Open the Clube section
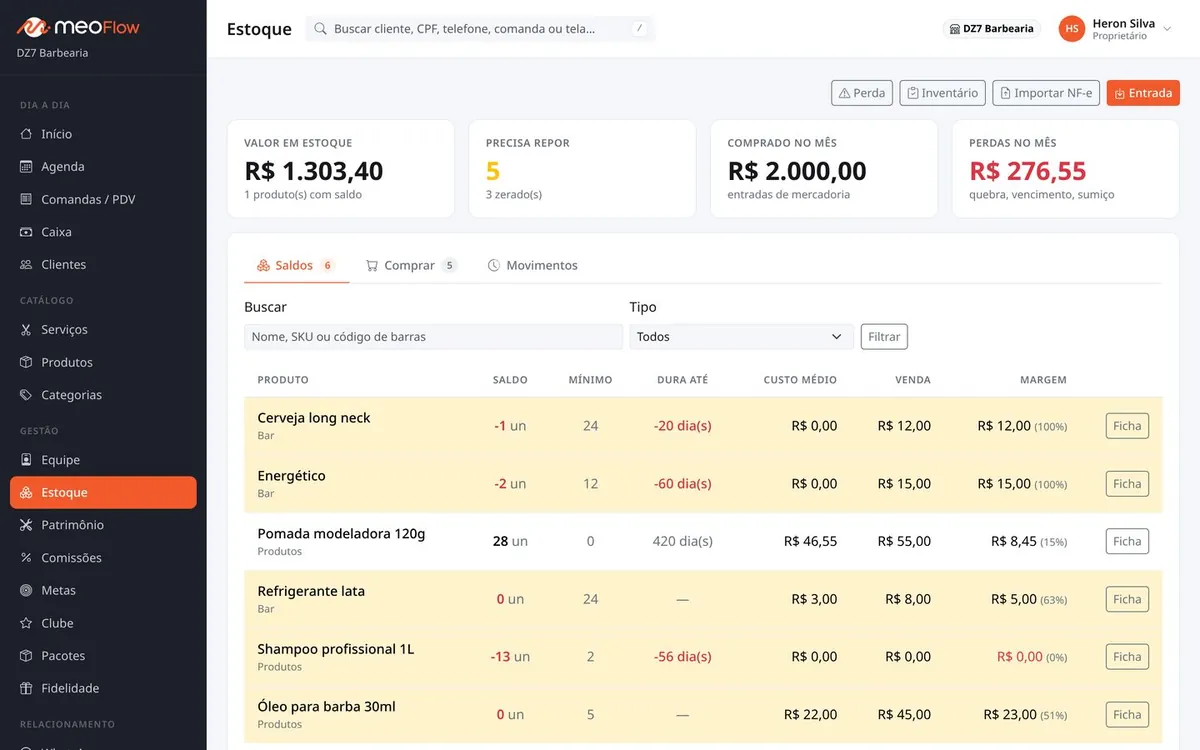This screenshot has width=1200, height=750. 103,623
